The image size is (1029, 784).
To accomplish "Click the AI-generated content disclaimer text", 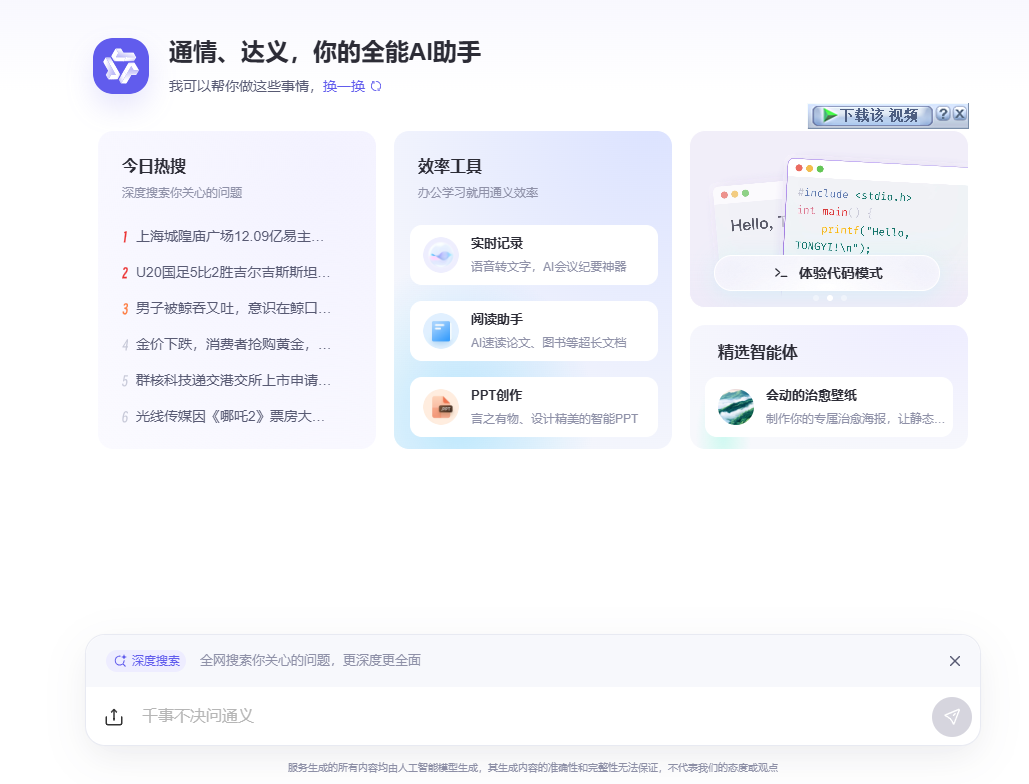I will tap(533, 768).
